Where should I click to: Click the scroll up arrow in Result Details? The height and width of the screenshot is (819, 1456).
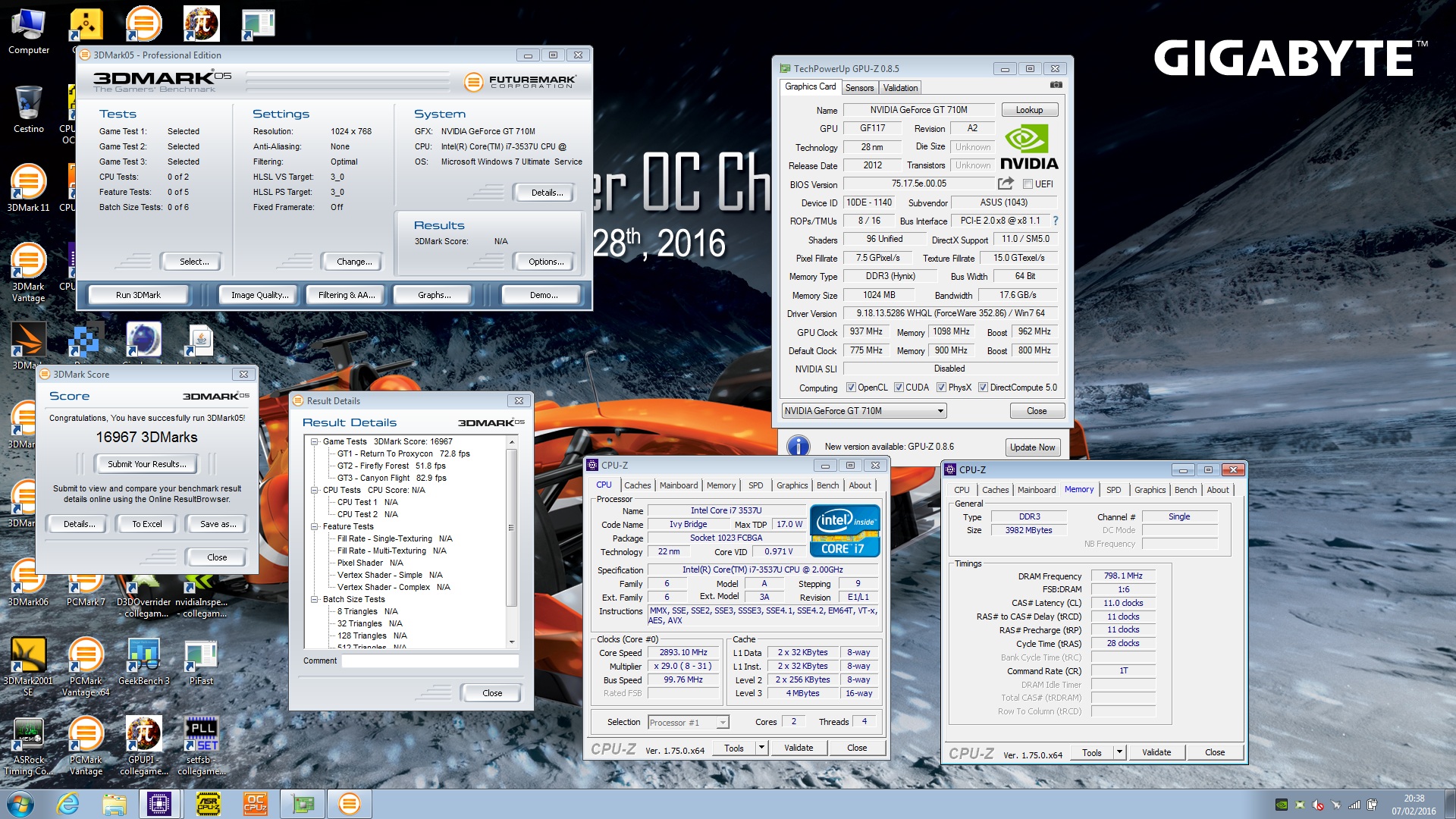point(511,441)
